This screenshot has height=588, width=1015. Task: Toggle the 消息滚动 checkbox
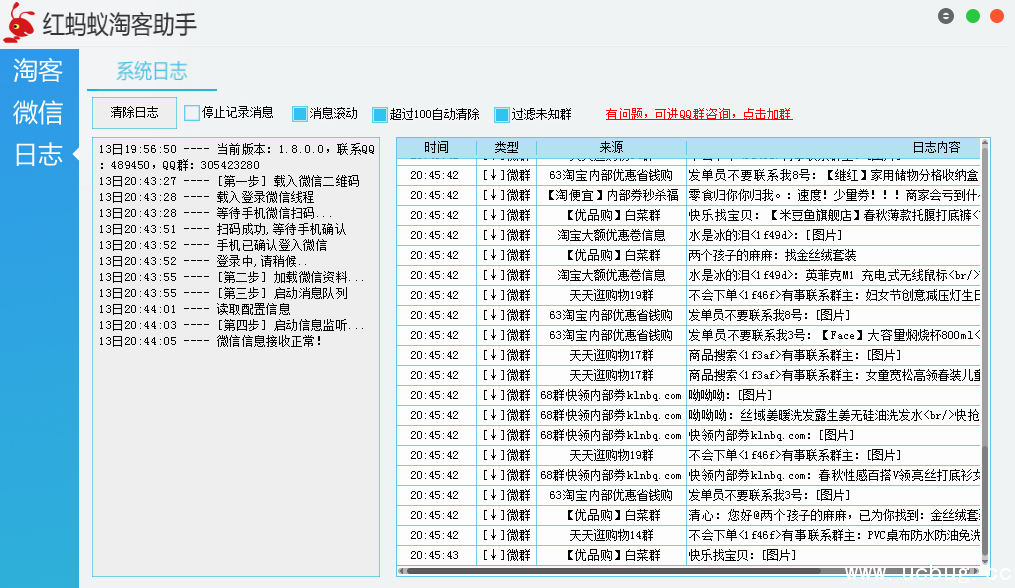[x=300, y=114]
